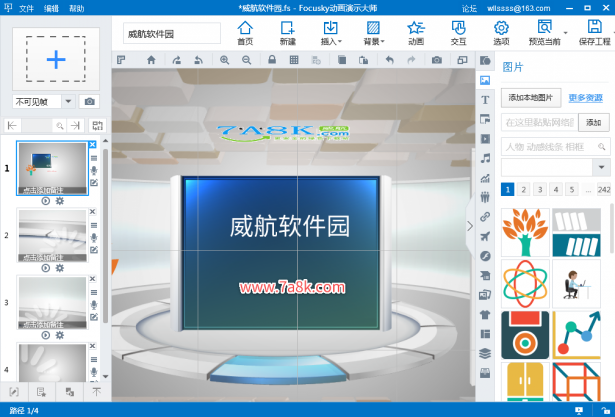Rotate canvas counterclockwise
The width and height of the screenshot is (615, 417).
(198, 60)
